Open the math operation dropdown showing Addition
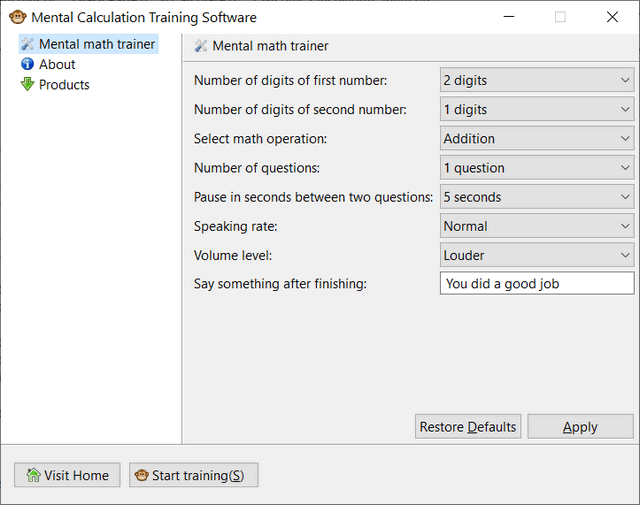The width and height of the screenshot is (640, 505). [537, 138]
